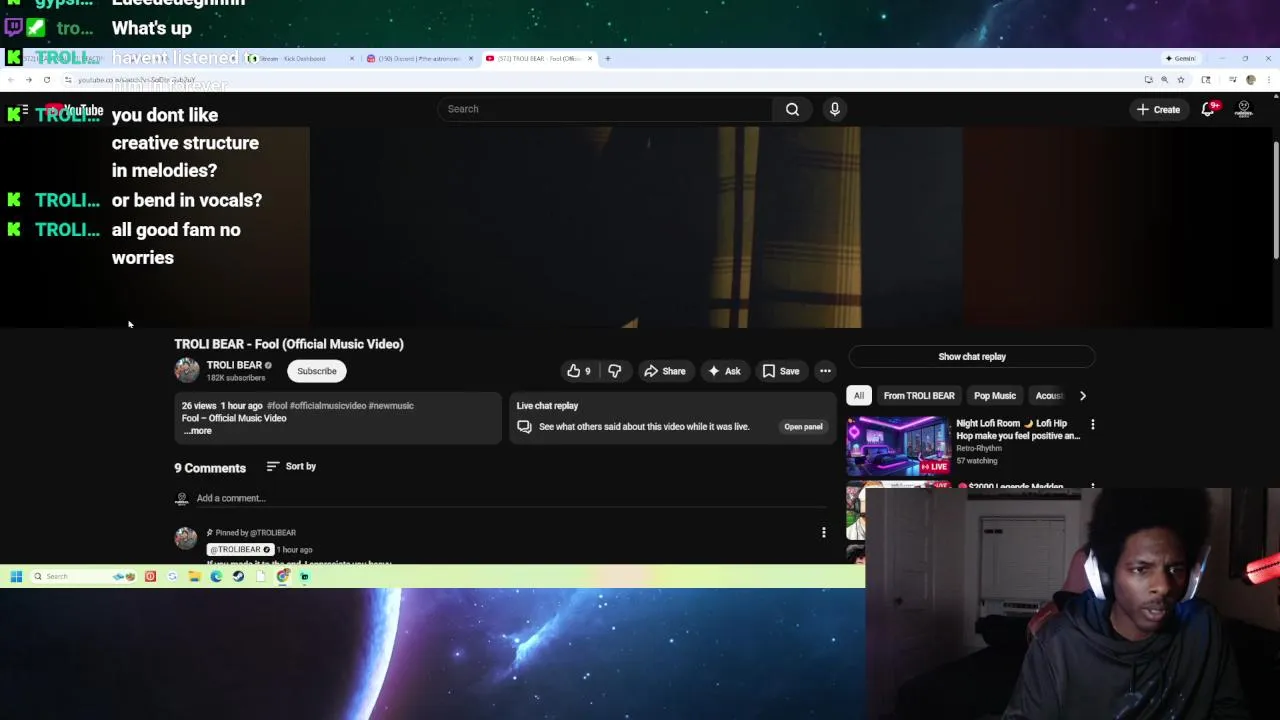The image size is (1280, 720).
Task: Open options for Night Lofi Room video
Action: tap(1092, 425)
